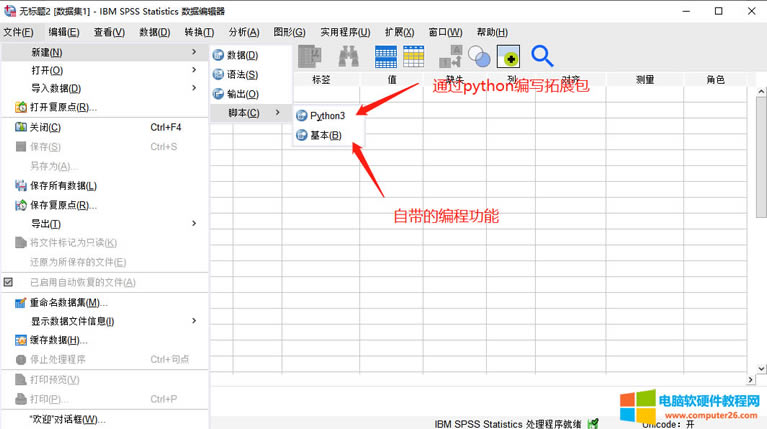Click the binoculars Find icon in toolbar
The height and width of the screenshot is (429, 767).
(x=348, y=57)
